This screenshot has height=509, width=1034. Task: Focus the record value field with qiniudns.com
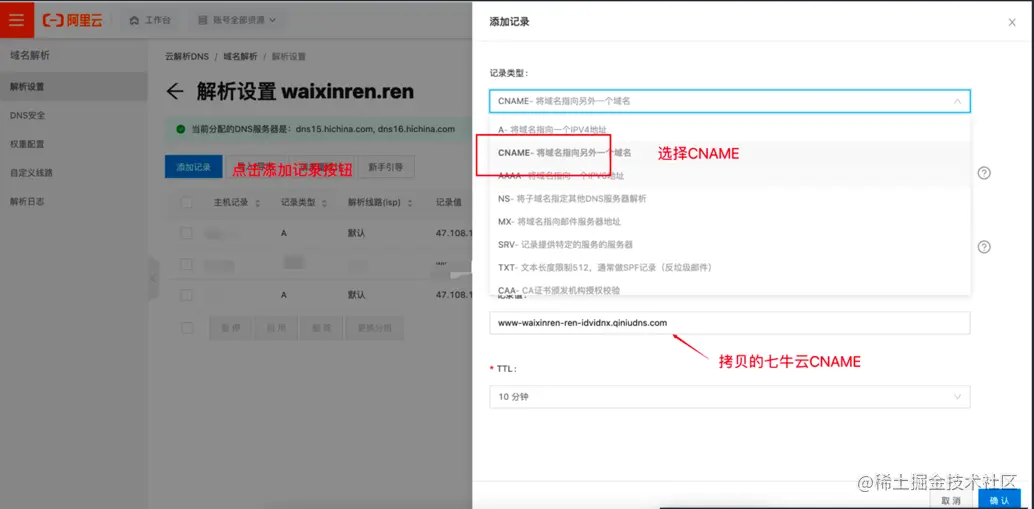point(729,323)
